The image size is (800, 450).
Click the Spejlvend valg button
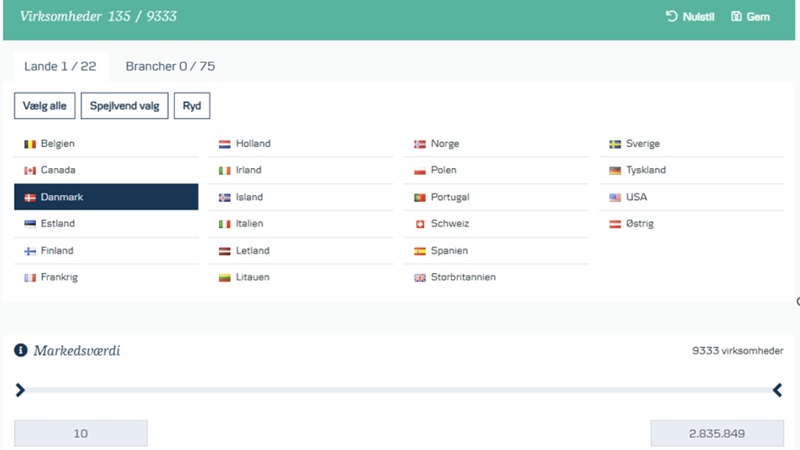pos(125,106)
